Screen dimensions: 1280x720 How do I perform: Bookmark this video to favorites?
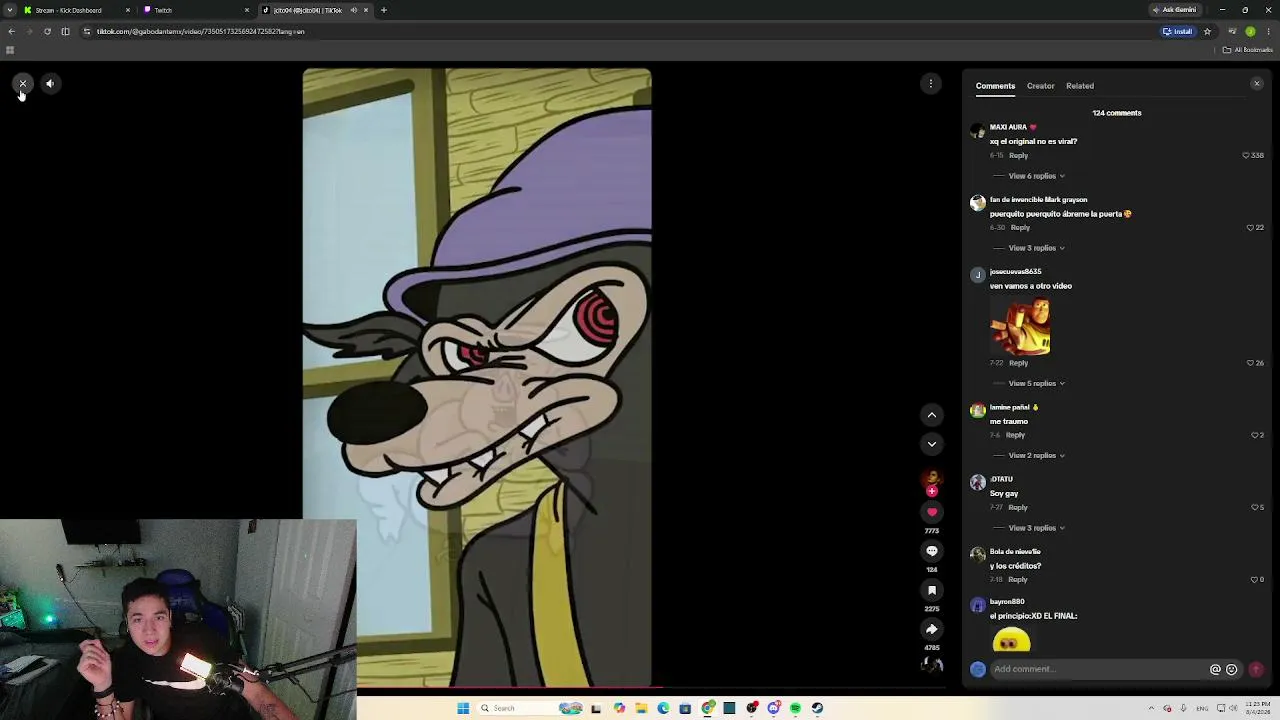click(x=932, y=590)
